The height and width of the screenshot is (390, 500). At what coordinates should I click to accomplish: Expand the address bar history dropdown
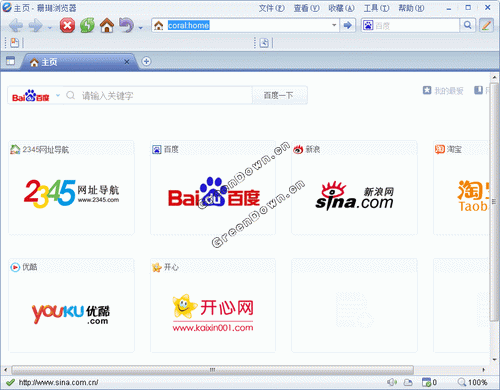pyautogui.click(x=334, y=25)
